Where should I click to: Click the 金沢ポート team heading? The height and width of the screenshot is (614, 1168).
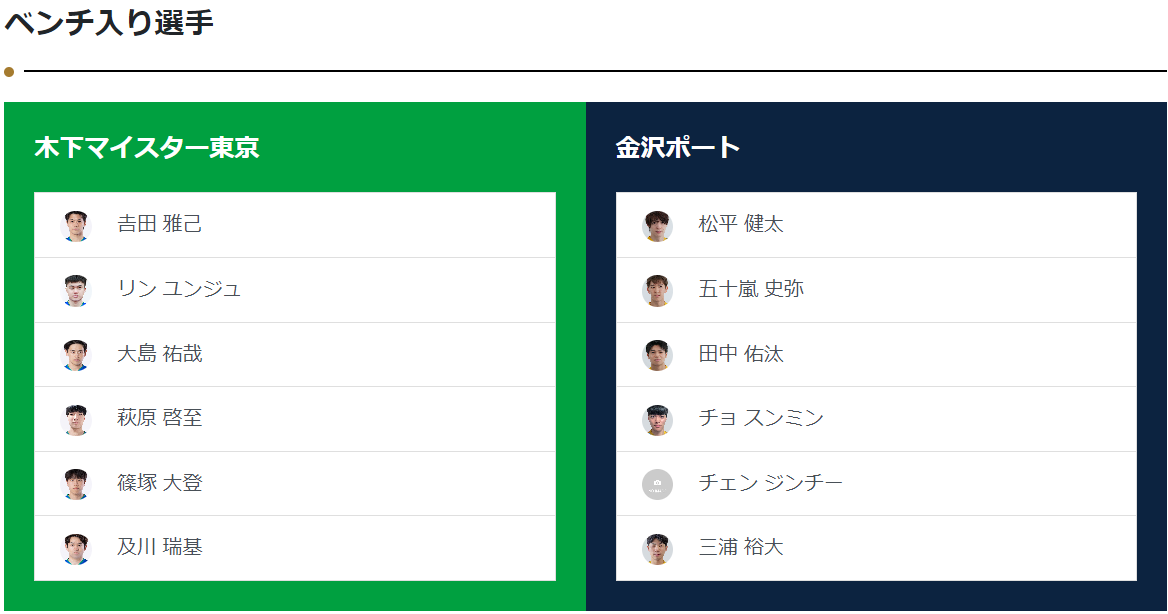(678, 148)
